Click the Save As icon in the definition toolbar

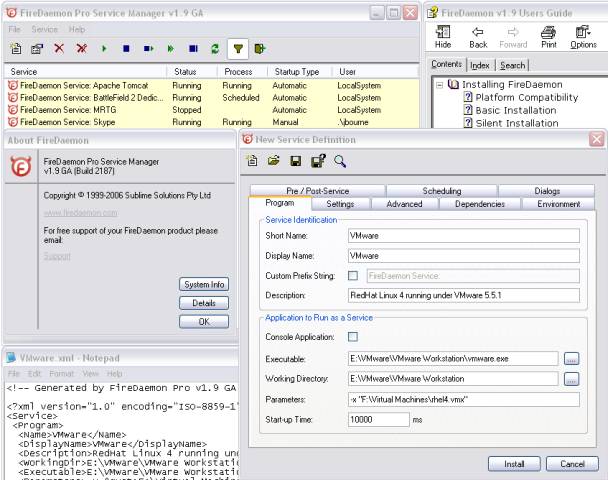[x=318, y=161]
